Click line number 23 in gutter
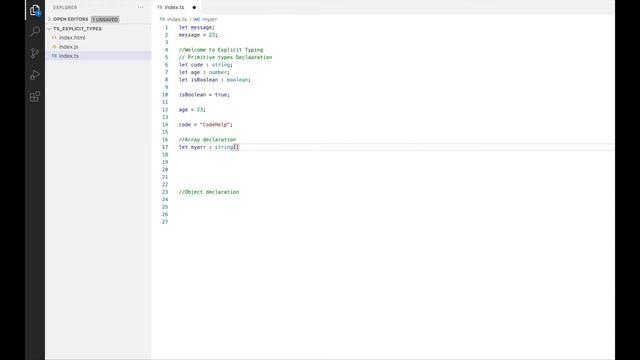Image resolution: width=640 pixels, height=360 pixels. pyautogui.click(x=165, y=192)
